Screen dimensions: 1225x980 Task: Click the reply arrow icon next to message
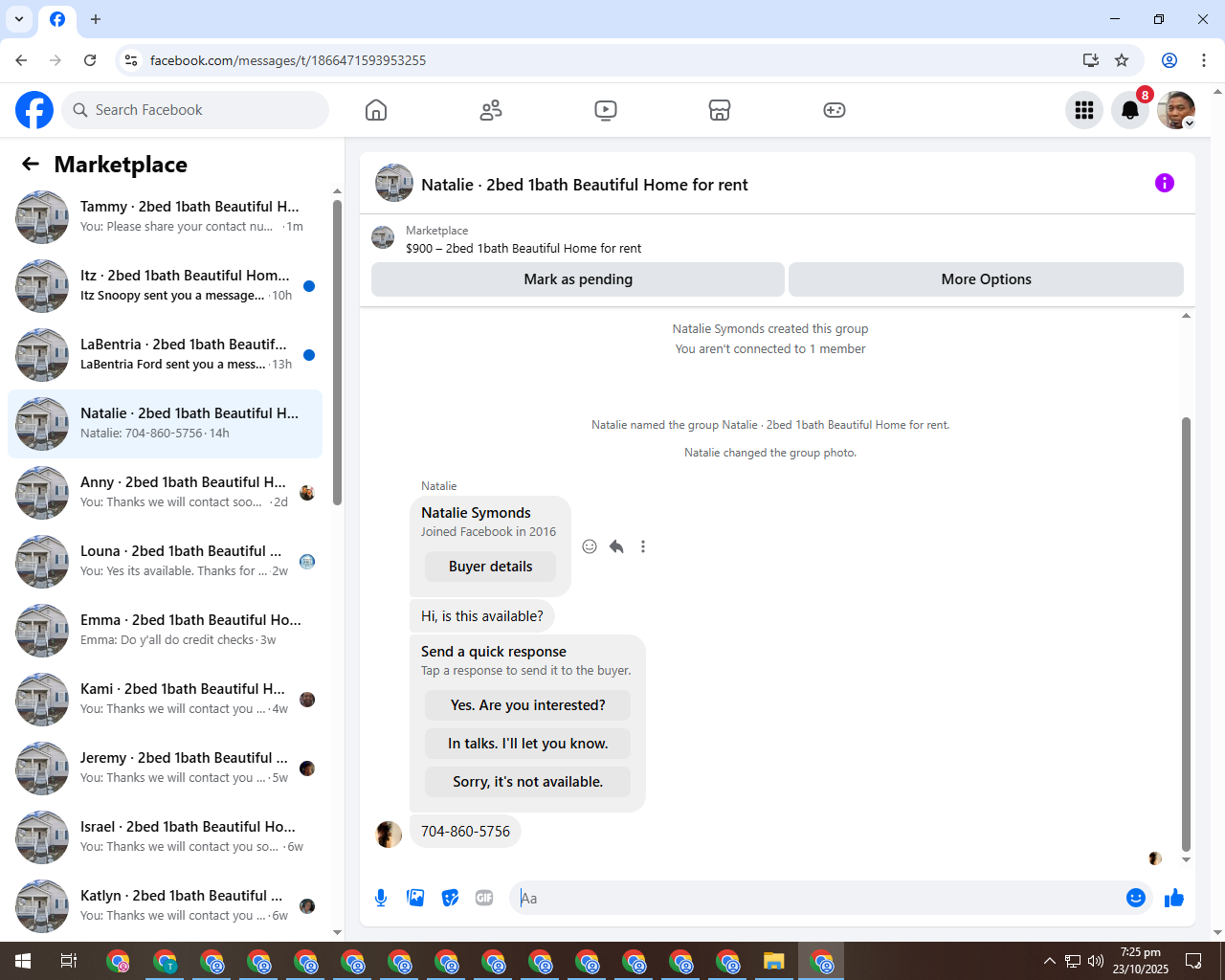point(616,546)
